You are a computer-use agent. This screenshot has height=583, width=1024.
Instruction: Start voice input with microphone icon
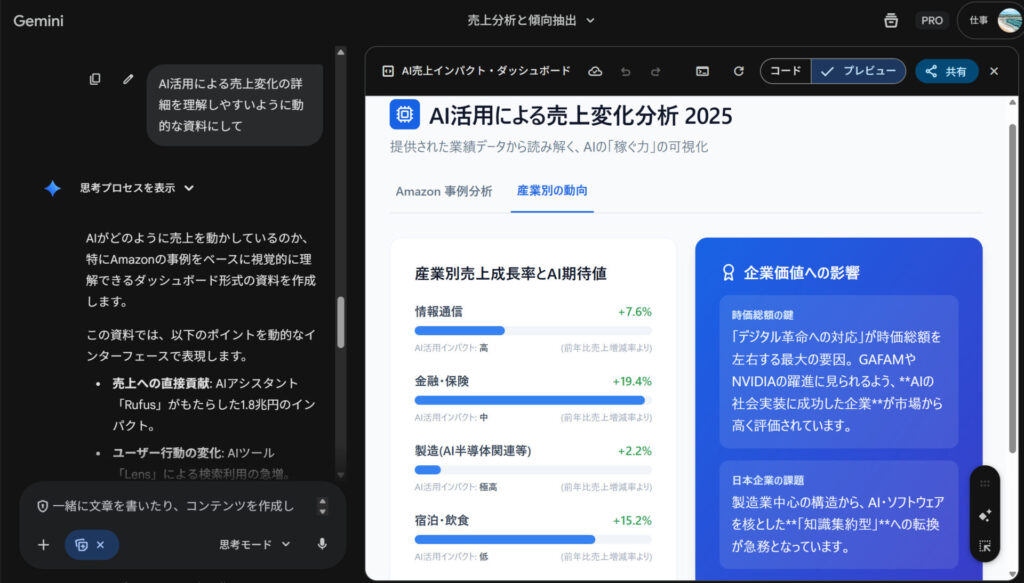coord(322,544)
